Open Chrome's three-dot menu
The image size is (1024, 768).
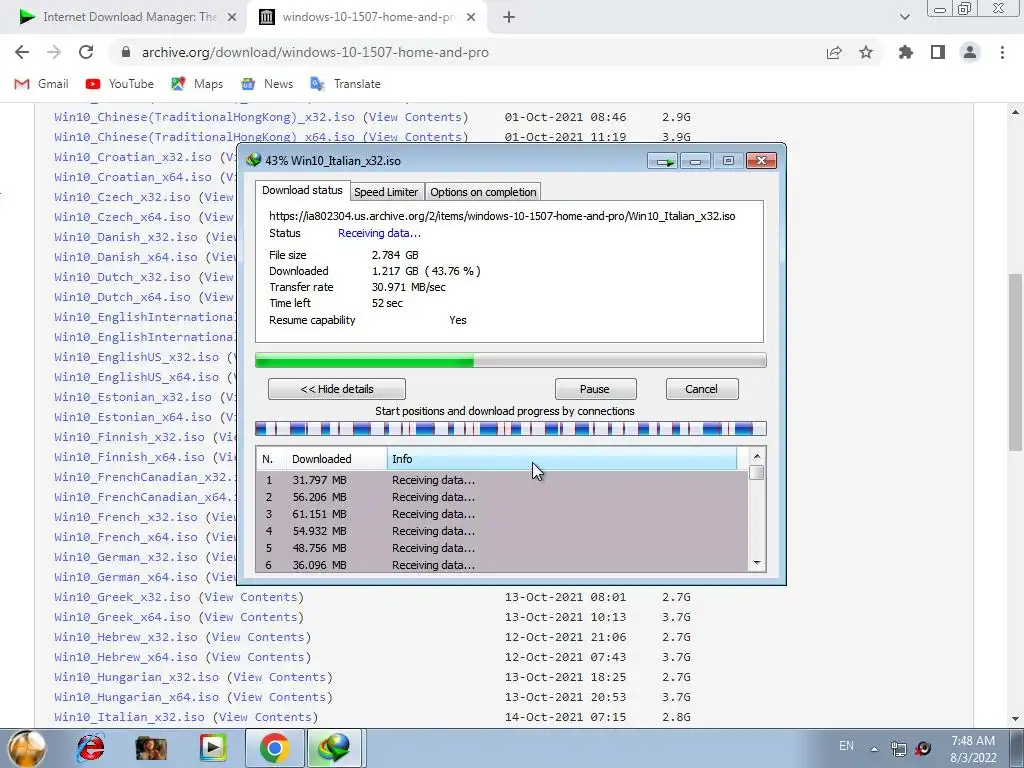tap(1002, 52)
